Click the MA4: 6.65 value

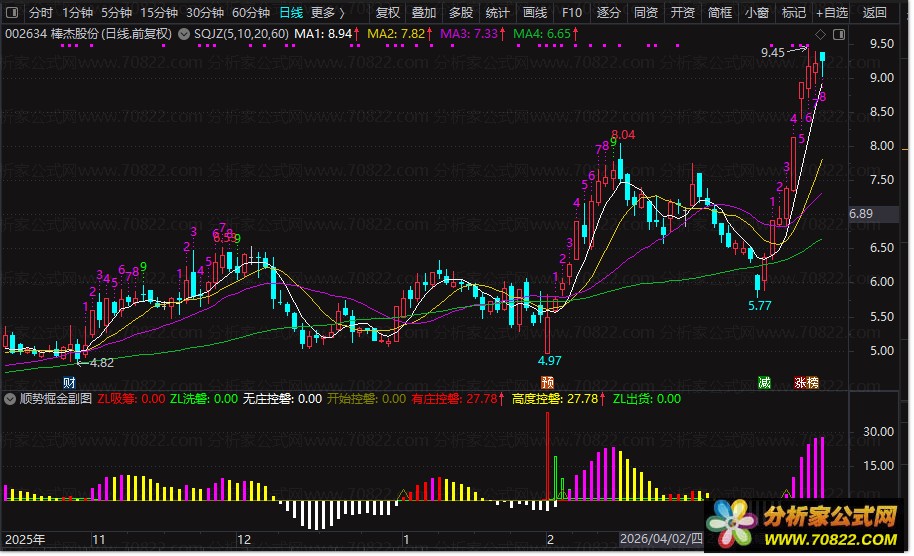coord(542,34)
